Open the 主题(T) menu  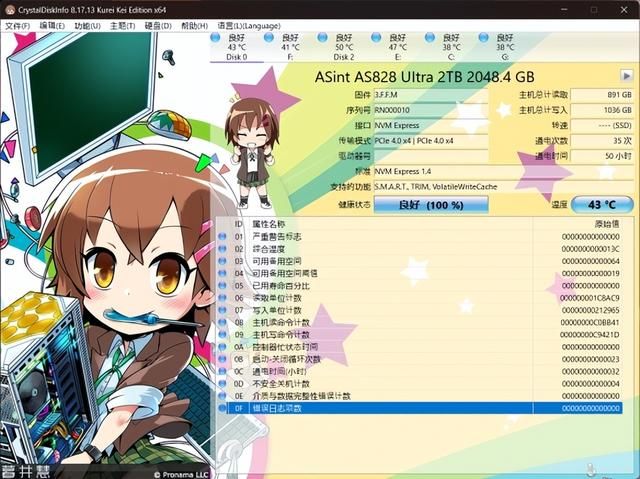coord(122,26)
